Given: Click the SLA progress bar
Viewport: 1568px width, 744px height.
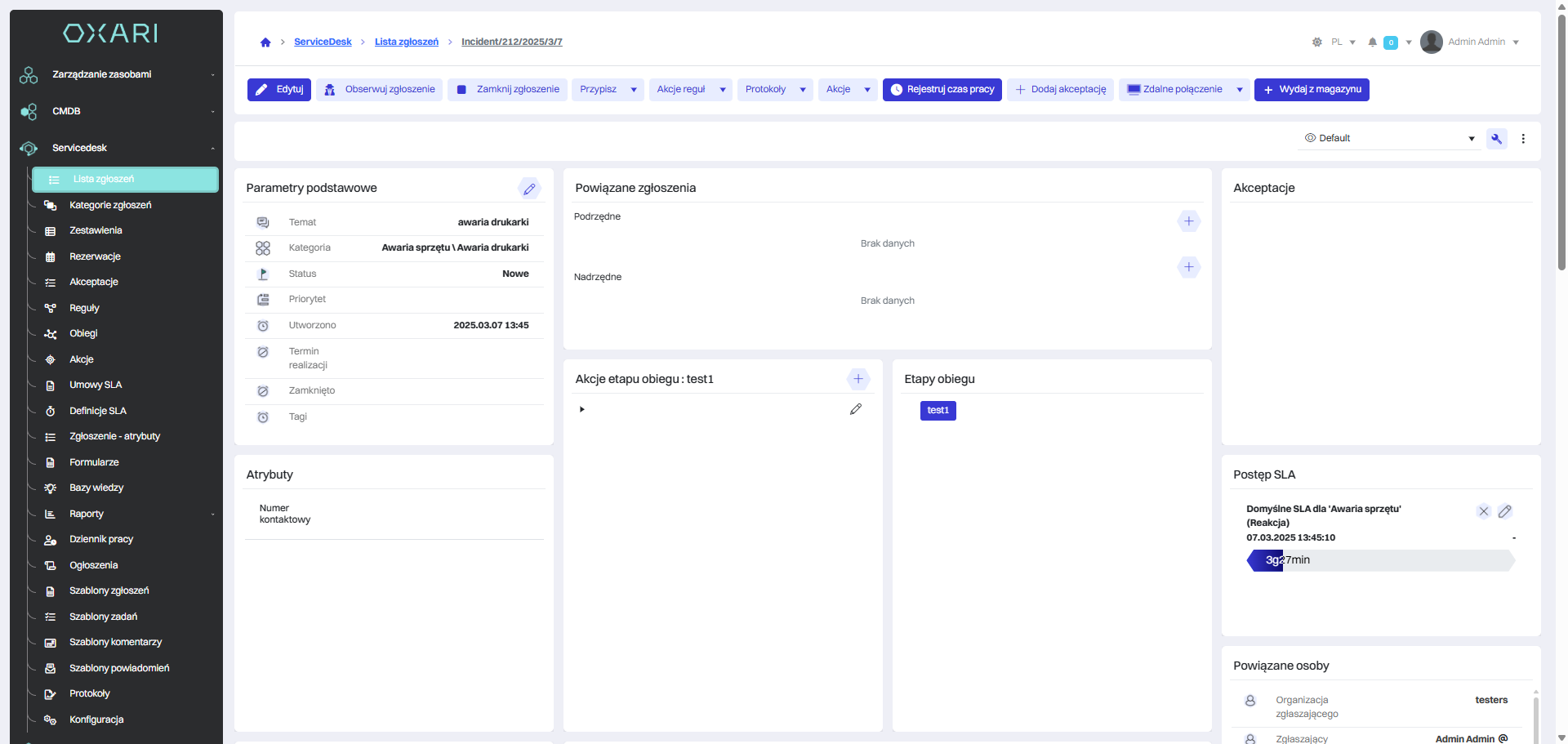Looking at the screenshot, I should (1380, 560).
